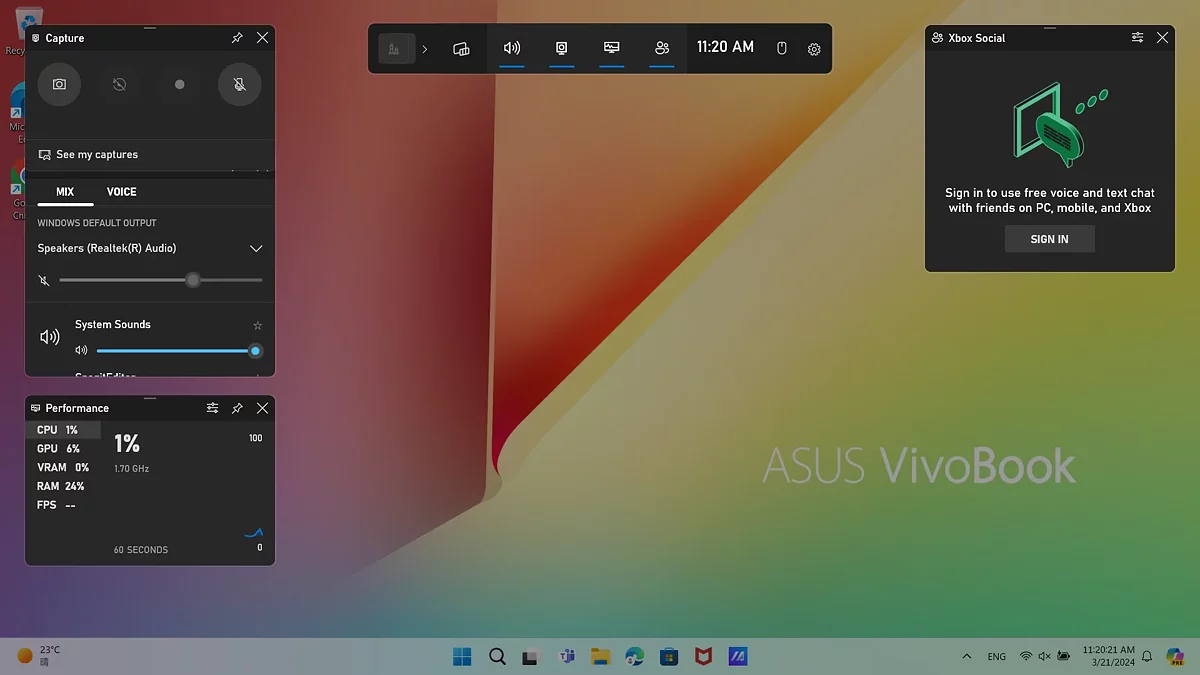Image resolution: width=1200 pixels, height=675 pixels.
Task: Click the Xbox Social icon in the top bar
Action: pyautogui.click(x=661, y=48)
